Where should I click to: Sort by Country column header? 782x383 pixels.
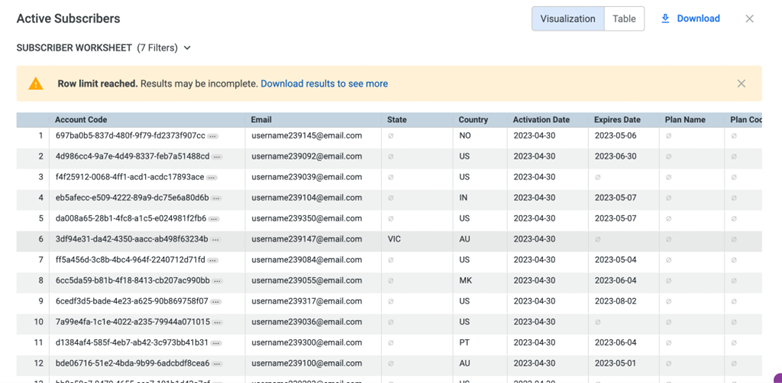point(473,120)
